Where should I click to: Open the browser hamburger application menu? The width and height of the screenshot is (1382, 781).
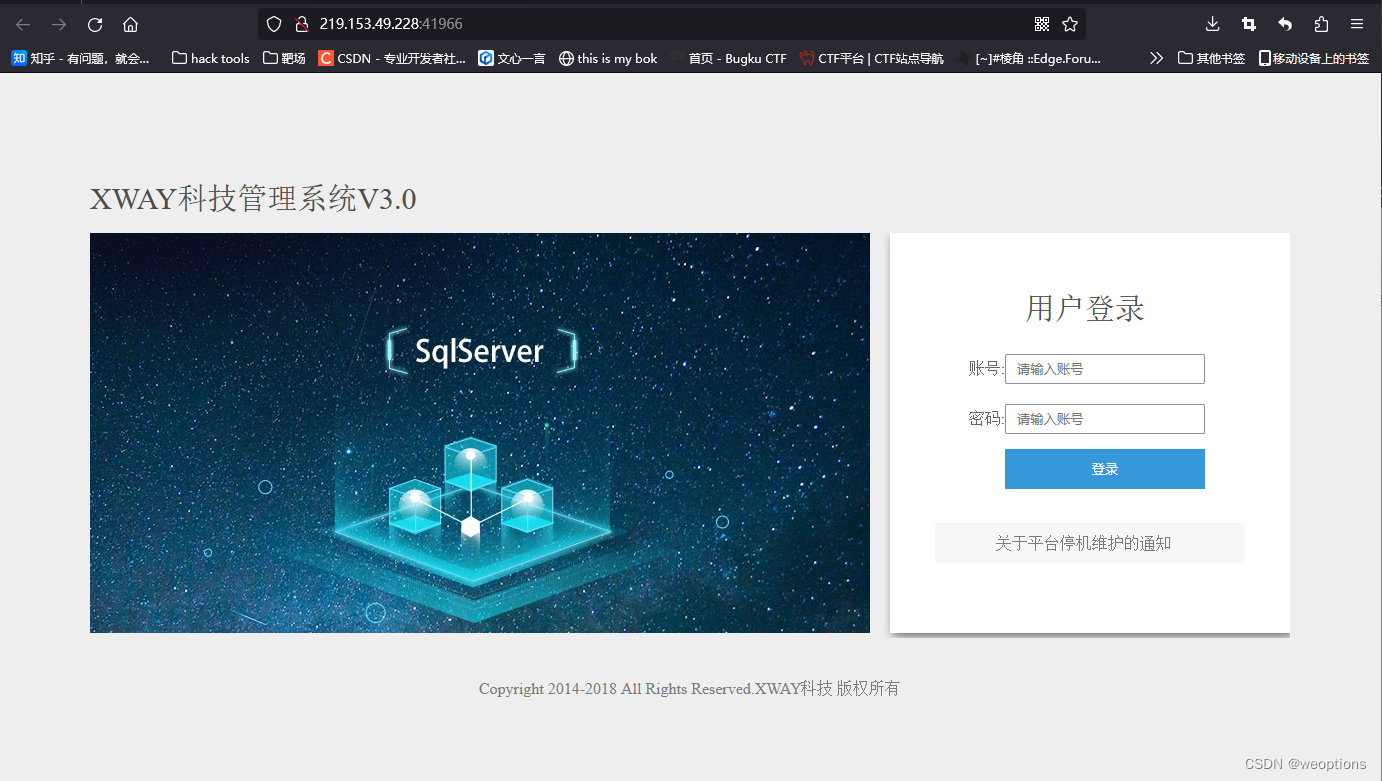(x=1357, y=24)
